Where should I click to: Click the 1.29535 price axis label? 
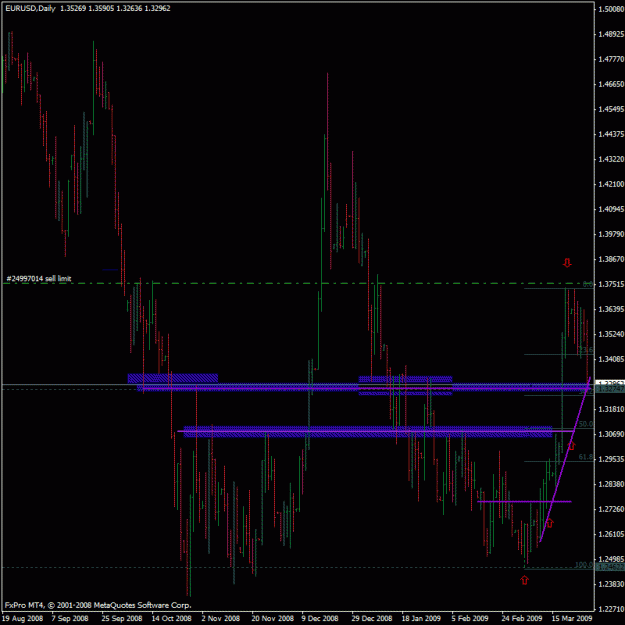pos(611,459)
